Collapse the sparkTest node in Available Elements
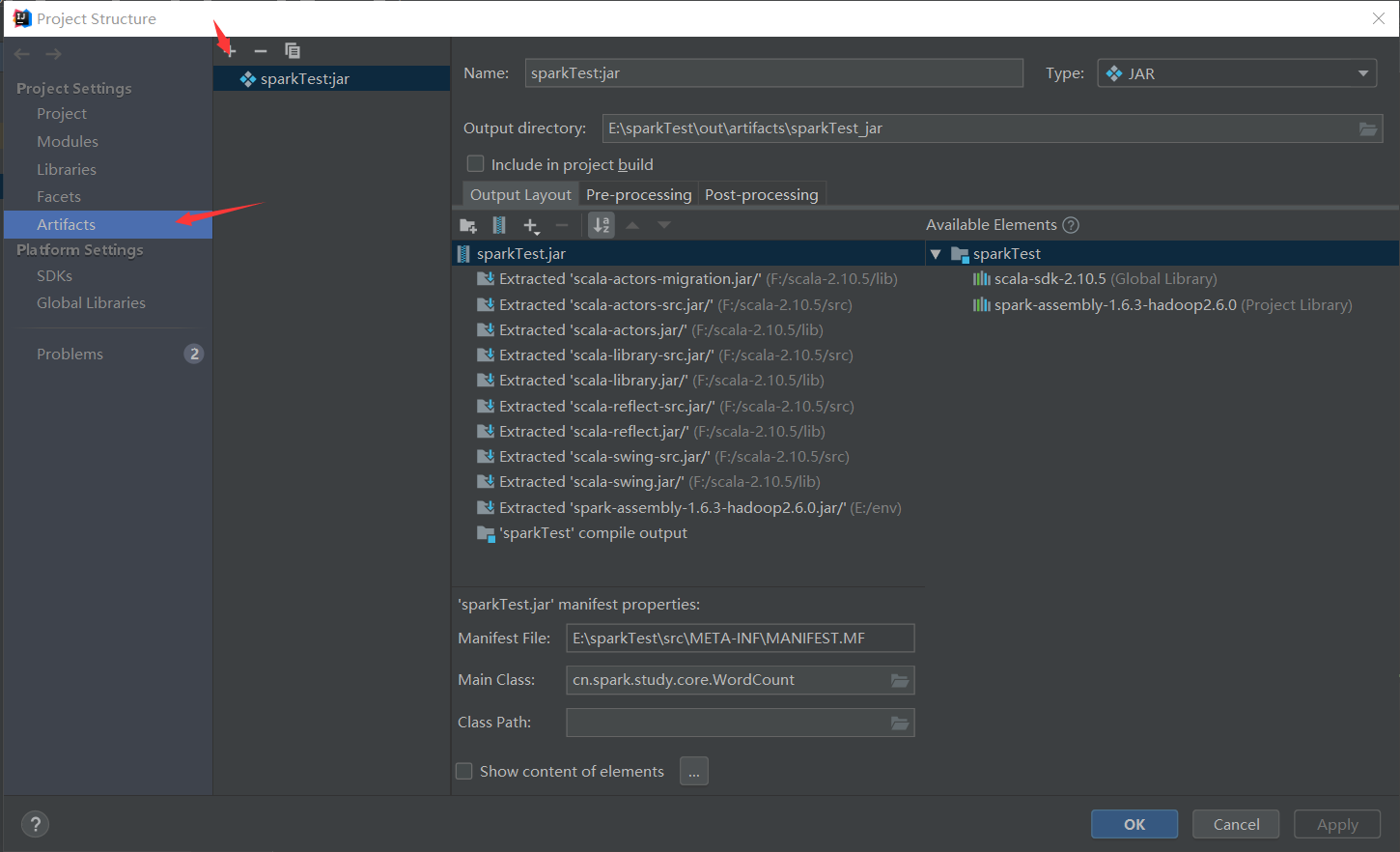The height and width of the screenshot is (852, 1400). [935, 253]
